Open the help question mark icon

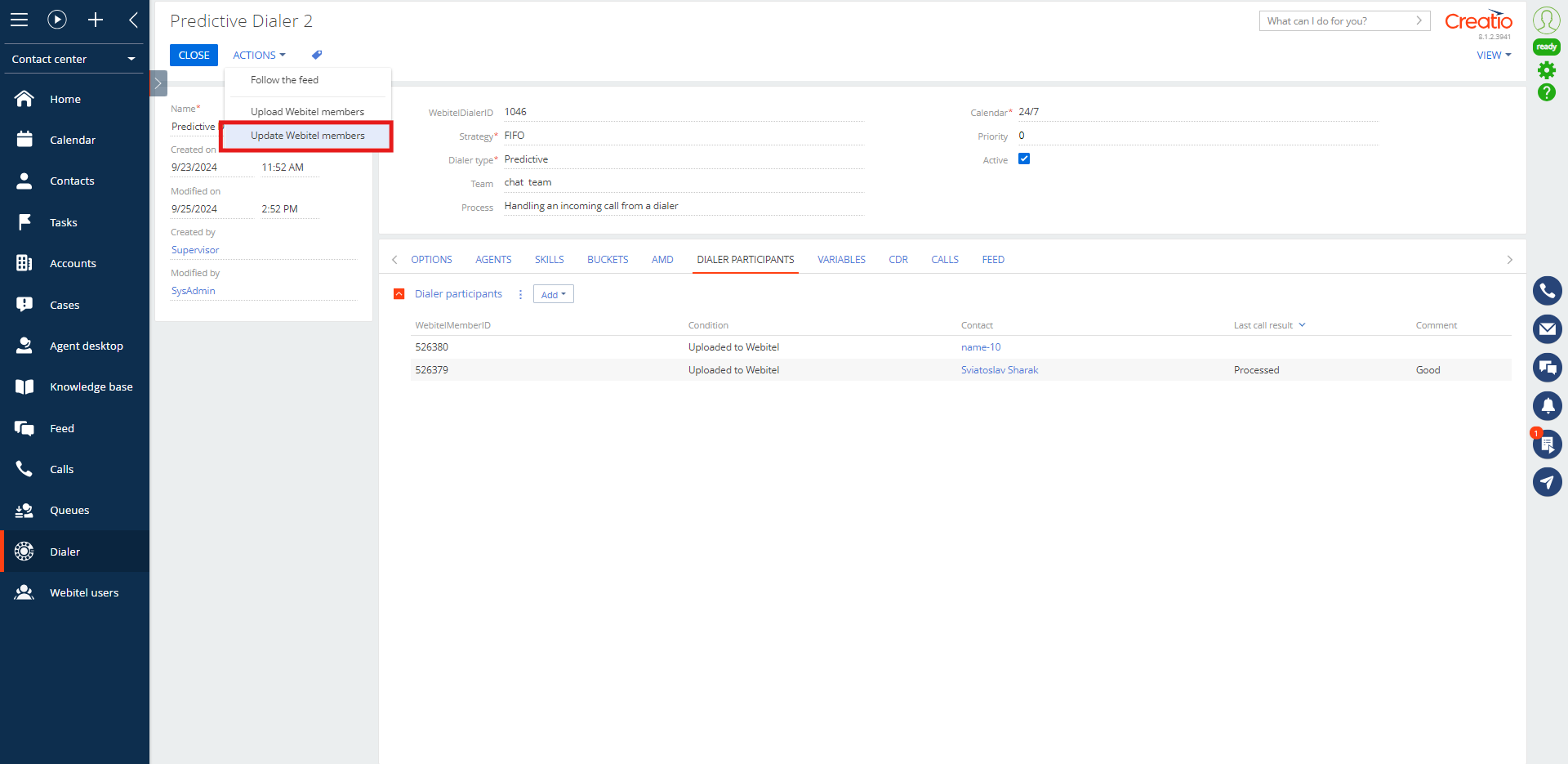1547,92
